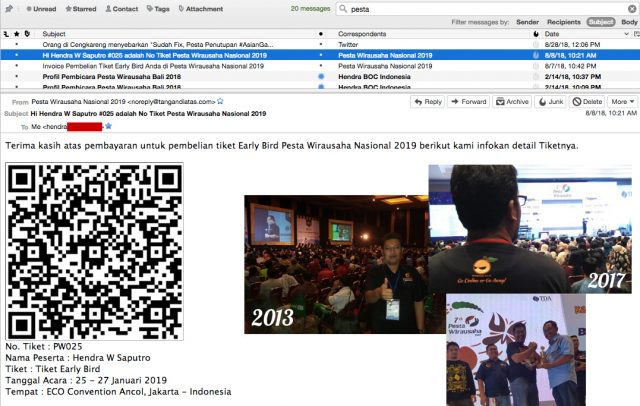Reply to the current message
640x406 pixels.
[428, 102]
